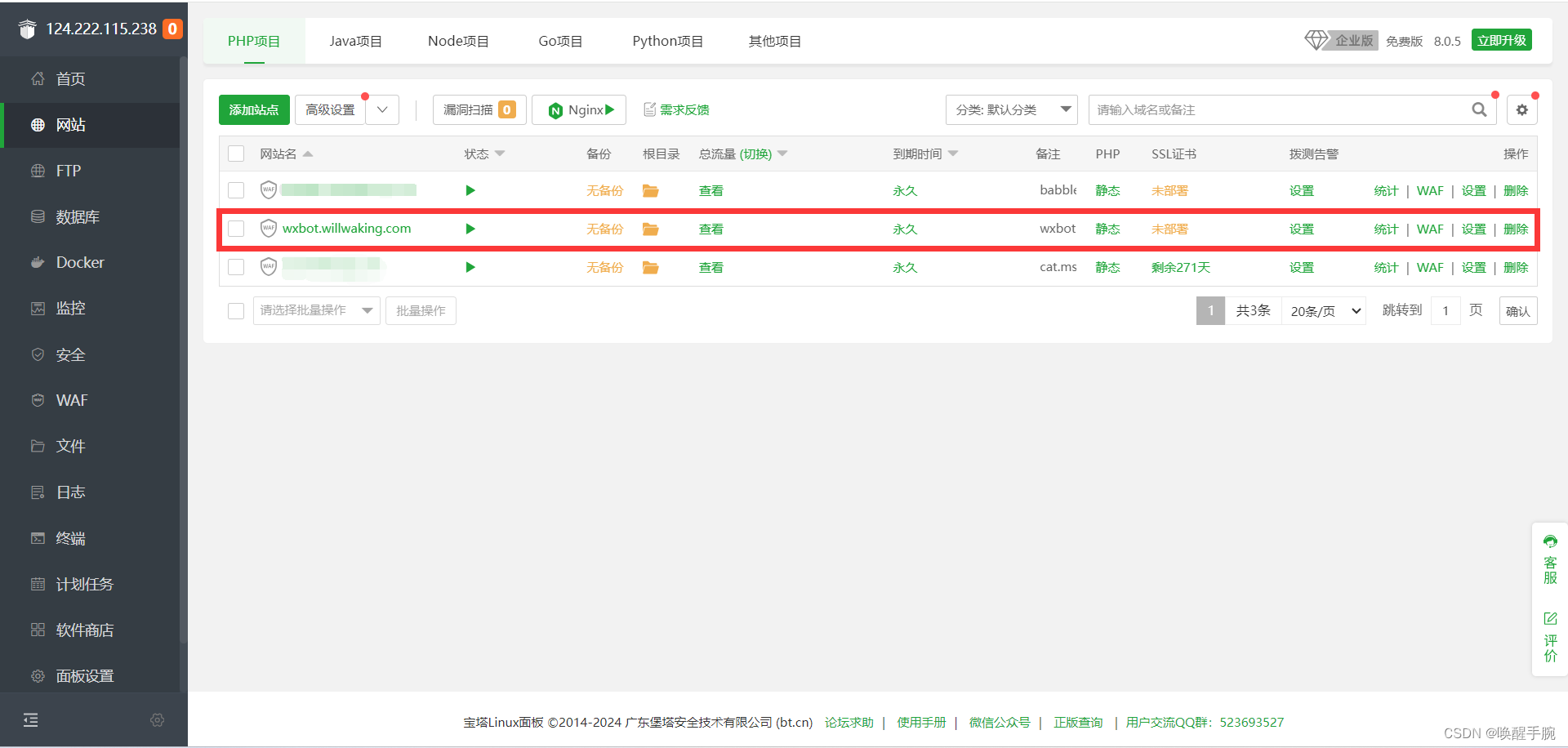Click the 软件商店 grid icon in sidebar
Screen dimensions: 1568x748
tap(38, 630)
